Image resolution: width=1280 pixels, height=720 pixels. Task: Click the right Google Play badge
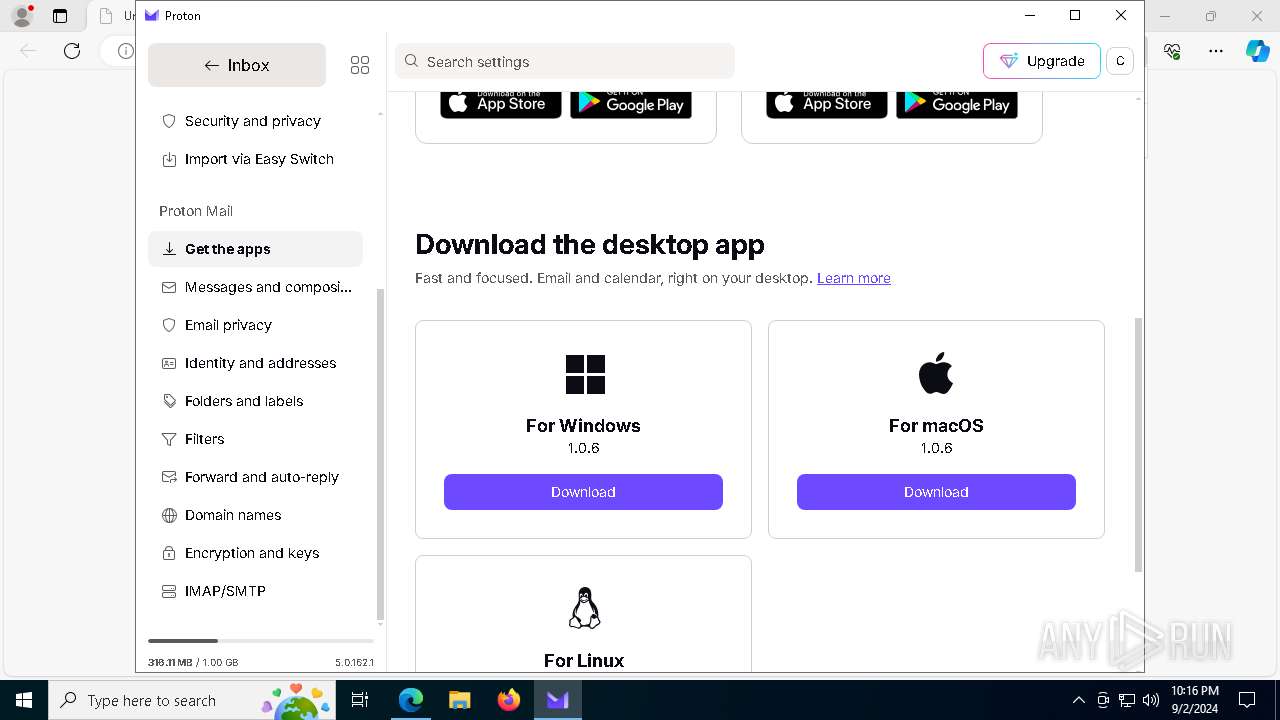pyautogui.click(x=957, y=103)
